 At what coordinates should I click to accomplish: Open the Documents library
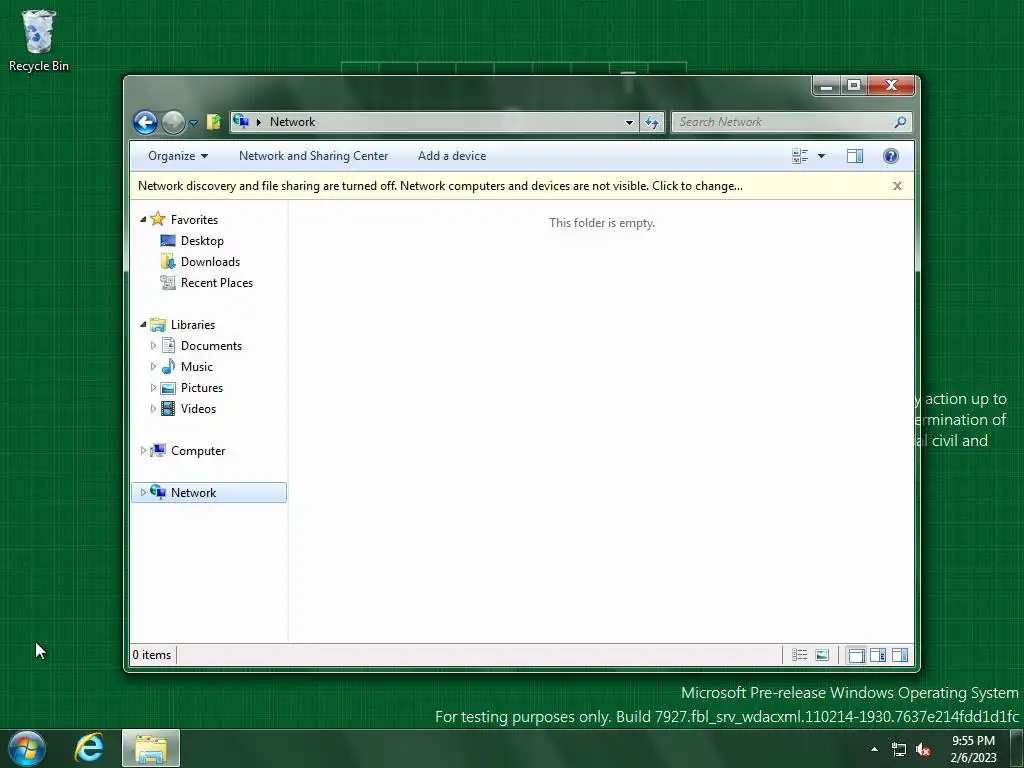tap(211, 345)
